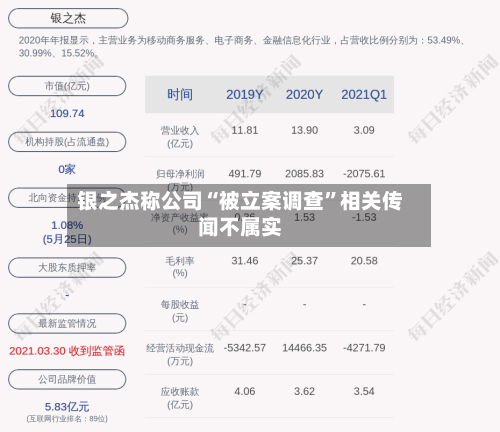
Task: Select the 市值(亿元) label pill
Action: pyautogui.click(x=67, y=86)
